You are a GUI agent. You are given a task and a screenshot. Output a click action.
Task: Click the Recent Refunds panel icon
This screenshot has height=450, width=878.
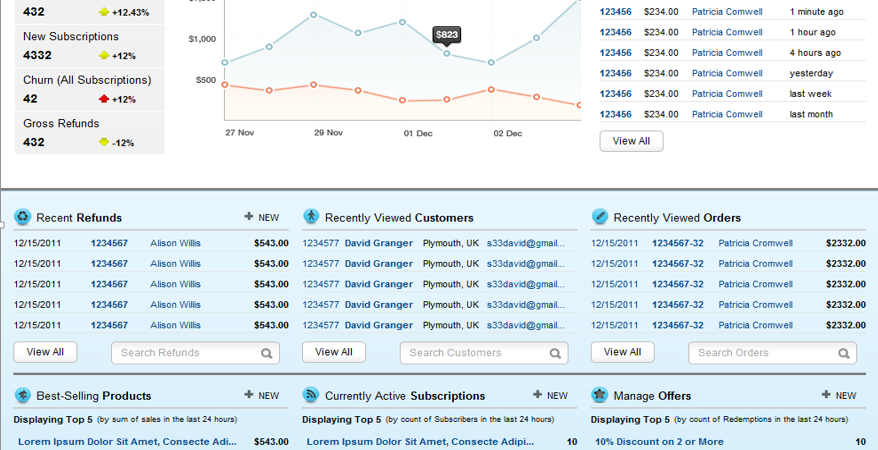pyautogui.click(x=23, y=217)
